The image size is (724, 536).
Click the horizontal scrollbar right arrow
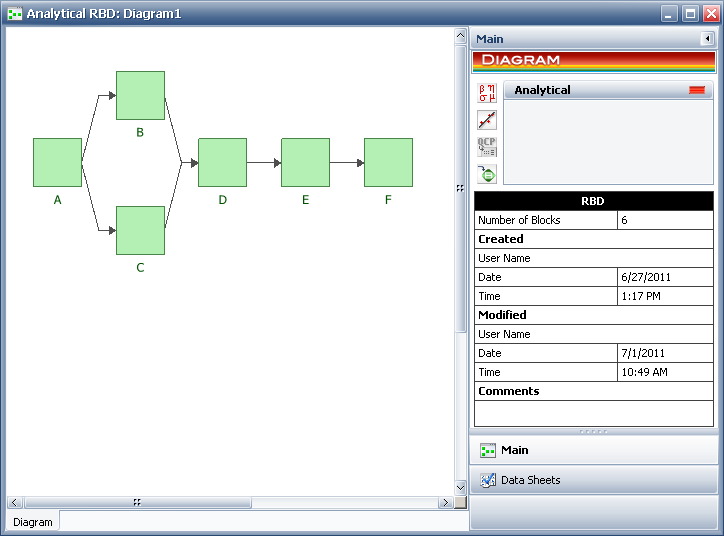(446, 502)
